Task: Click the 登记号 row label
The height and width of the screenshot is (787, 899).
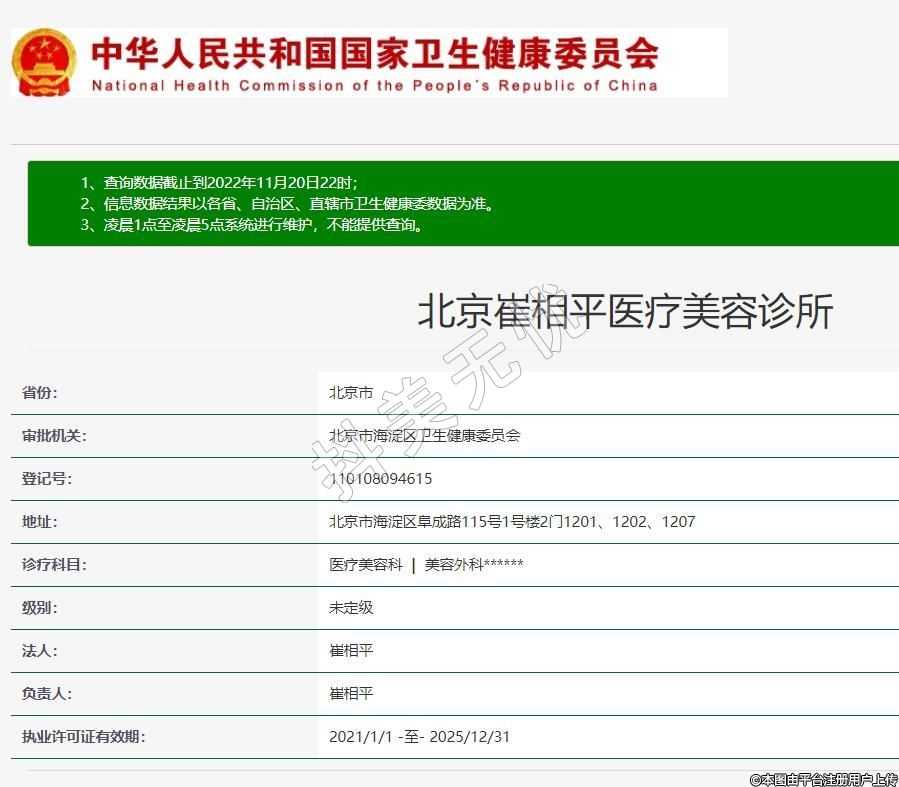Action: click(x=47, y=479)
